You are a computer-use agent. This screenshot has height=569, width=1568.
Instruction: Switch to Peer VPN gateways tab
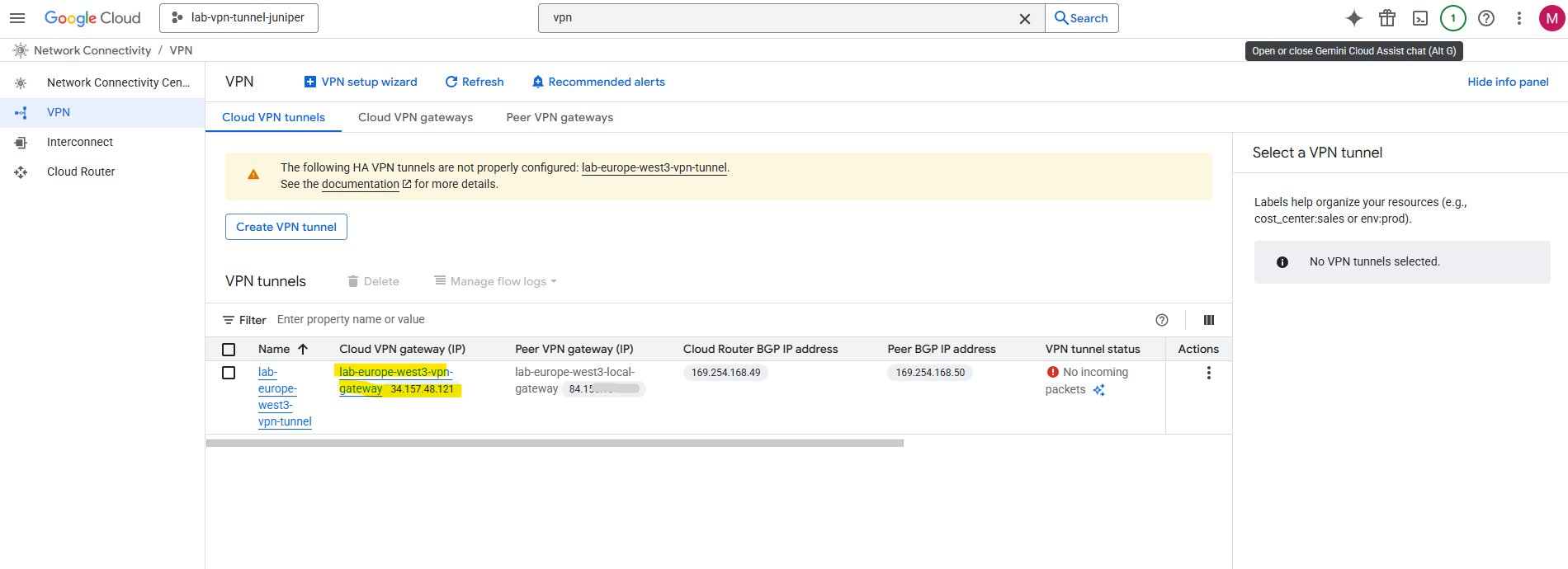[560, 117]
